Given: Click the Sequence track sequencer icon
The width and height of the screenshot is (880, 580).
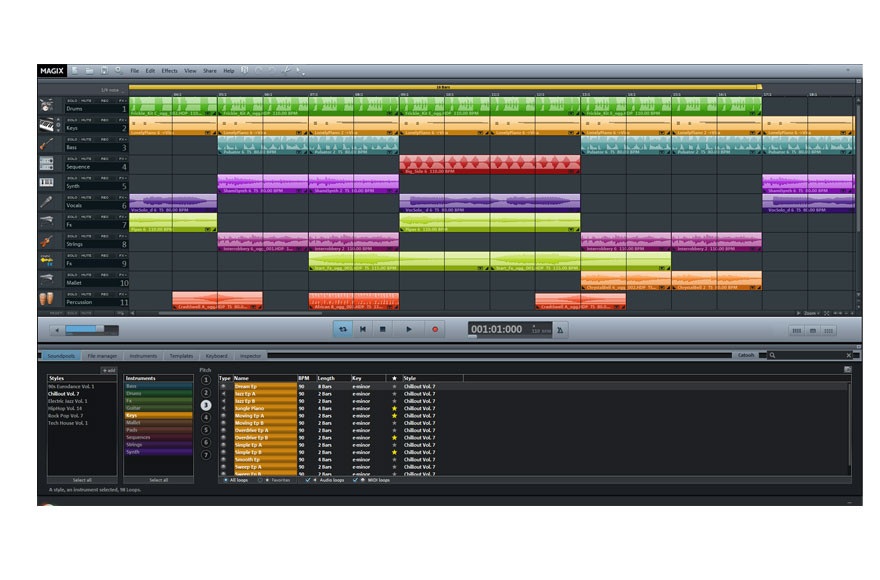Looking at the screenshot, I should click(47, 163).
